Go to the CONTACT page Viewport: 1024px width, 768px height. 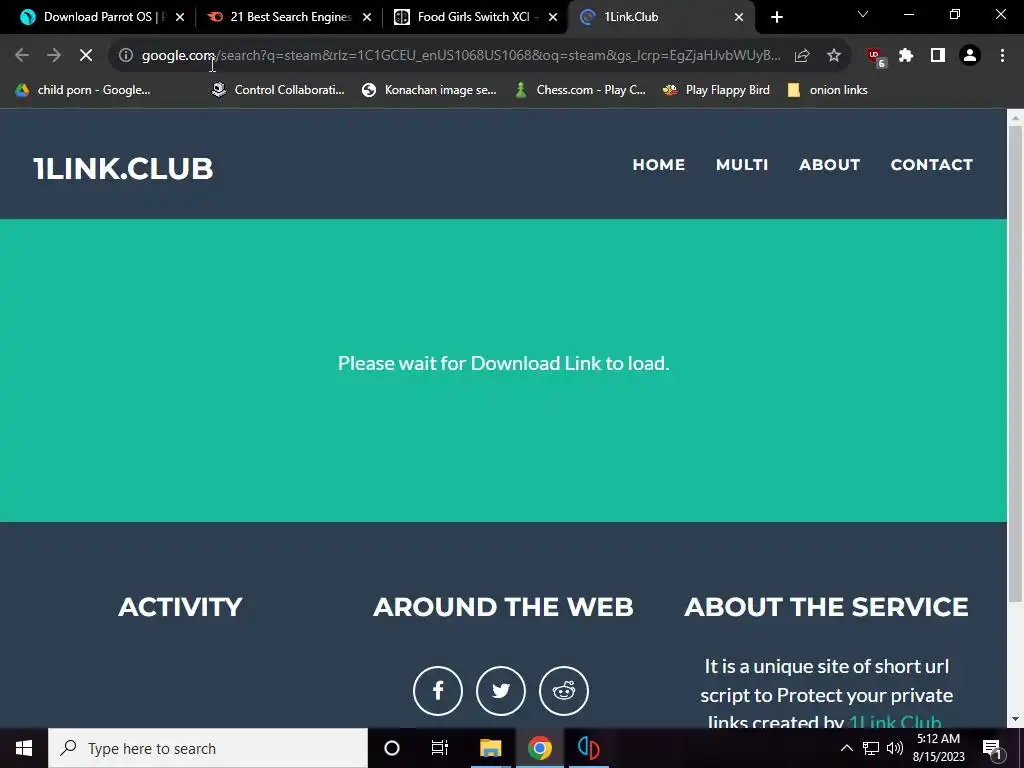click(932, 165)
